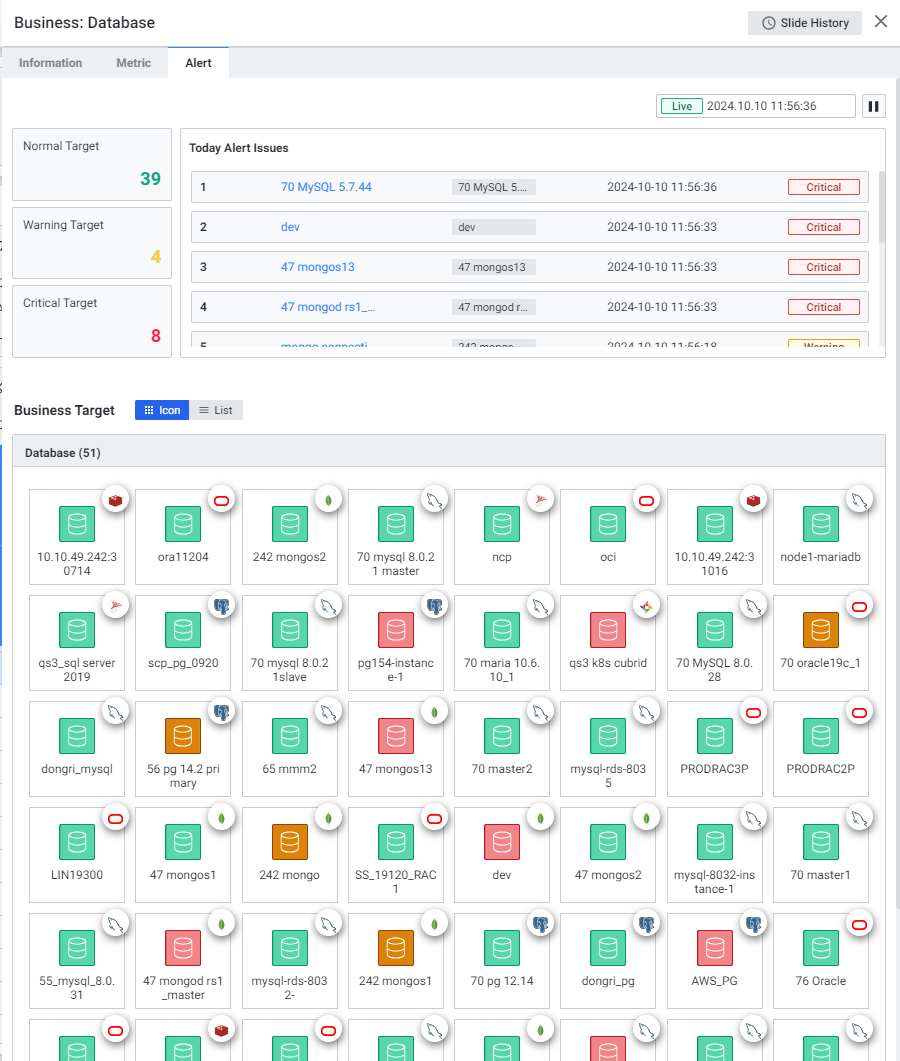This screenshot has width=900, height=1061.
Task: Select the 56 pg 14.2 primary icon
Action: 183,736
